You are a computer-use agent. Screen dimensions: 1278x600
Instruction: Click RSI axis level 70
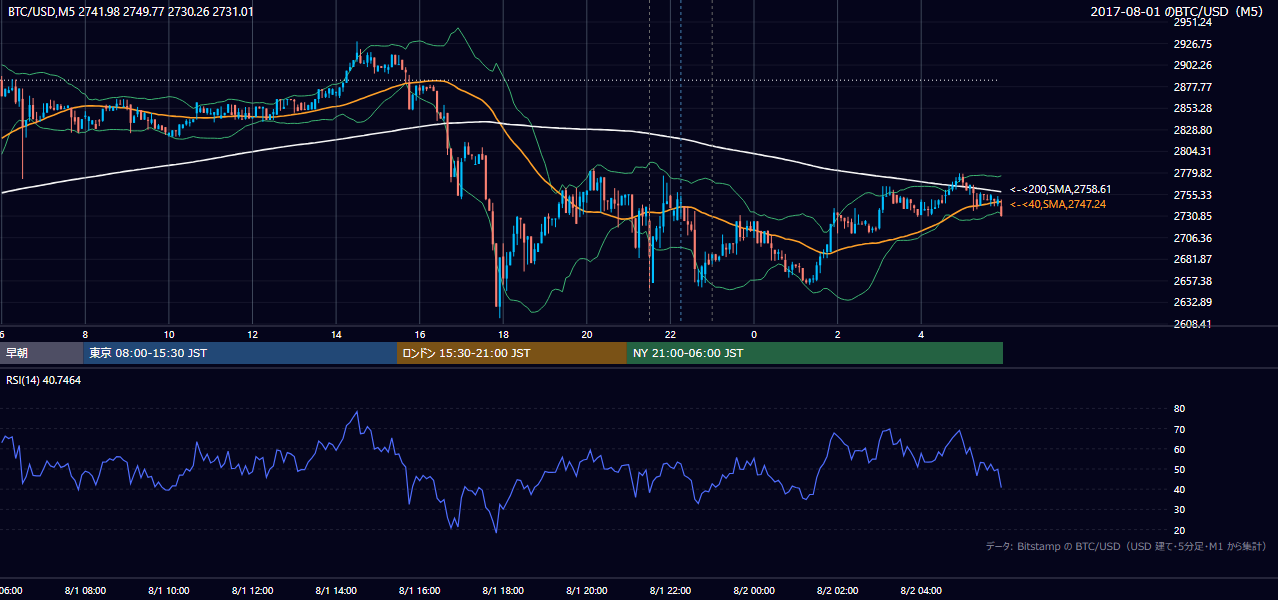pyautogui.click(x=1179, y=429)
